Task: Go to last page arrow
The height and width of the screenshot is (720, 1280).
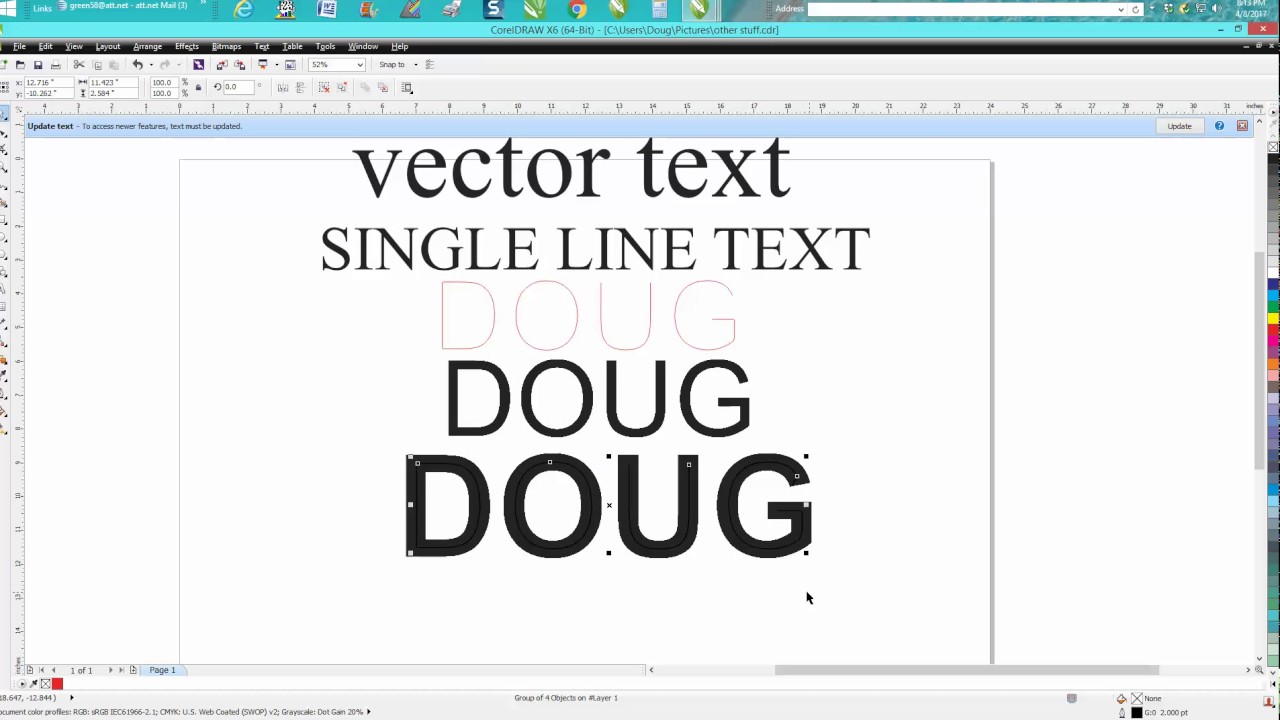Action: (121, 670)
